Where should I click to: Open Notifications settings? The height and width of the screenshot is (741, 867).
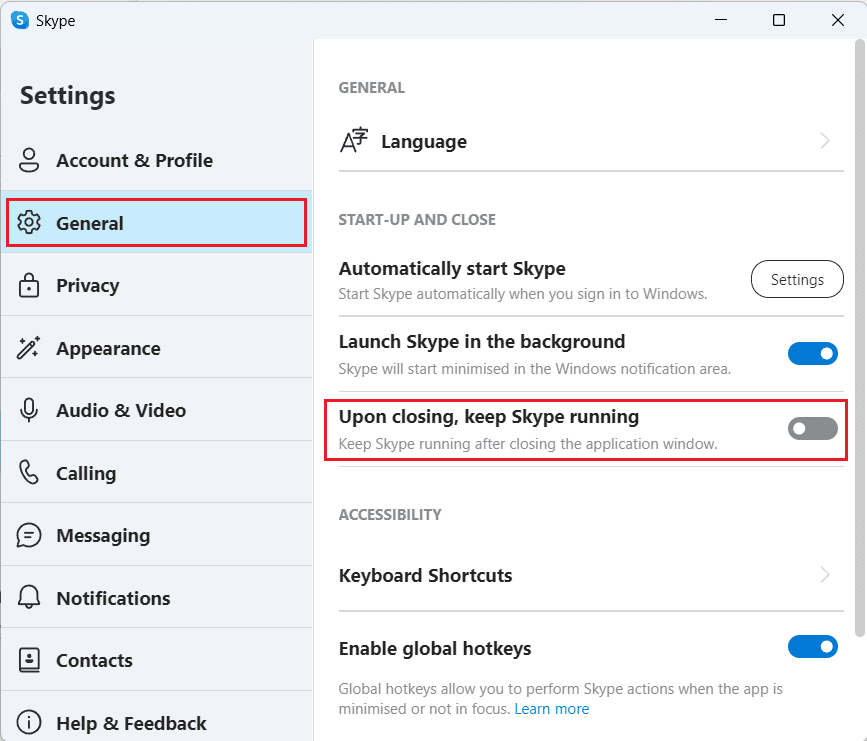(157, 598)
